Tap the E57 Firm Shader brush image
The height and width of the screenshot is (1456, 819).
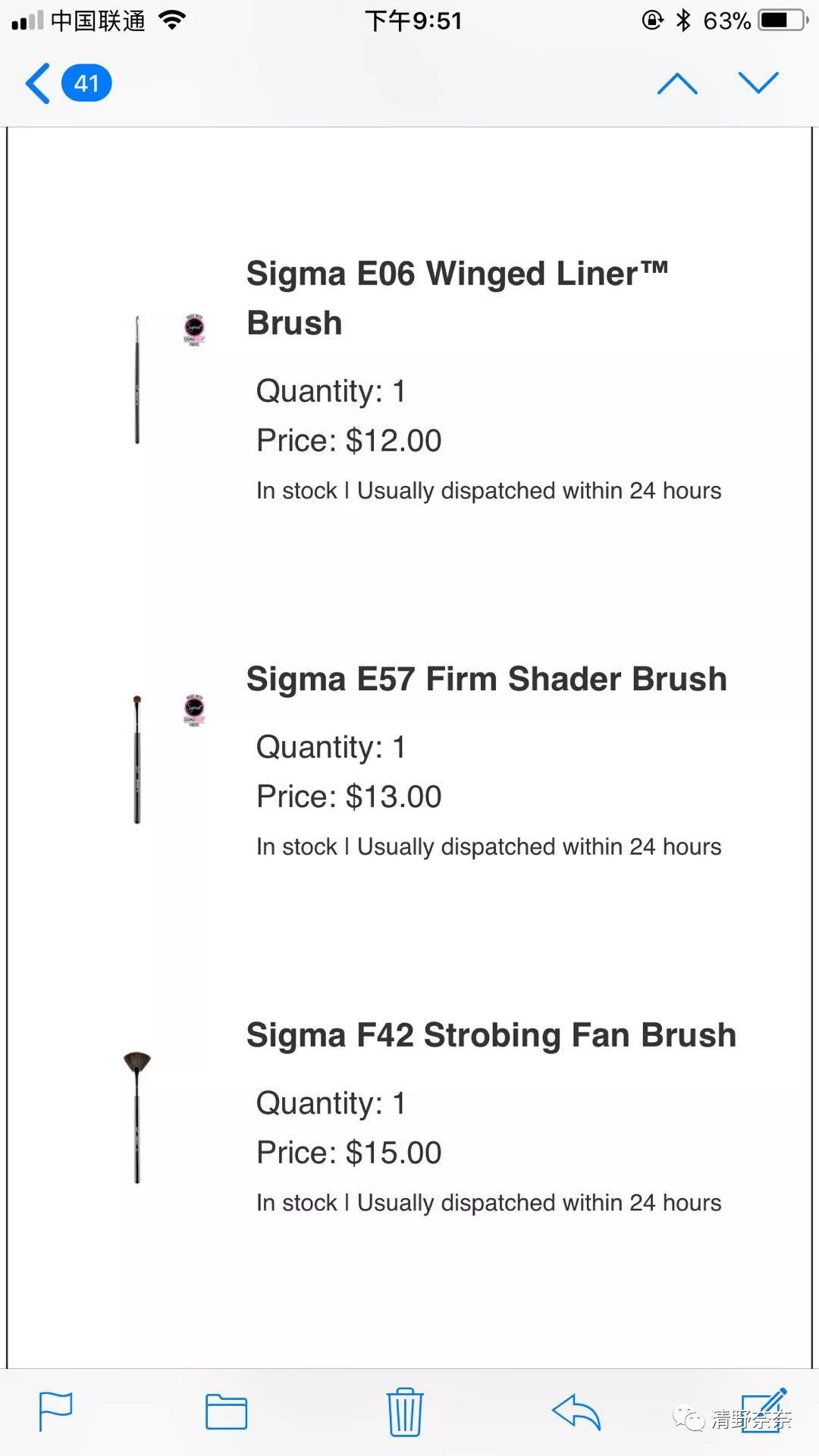137,759
